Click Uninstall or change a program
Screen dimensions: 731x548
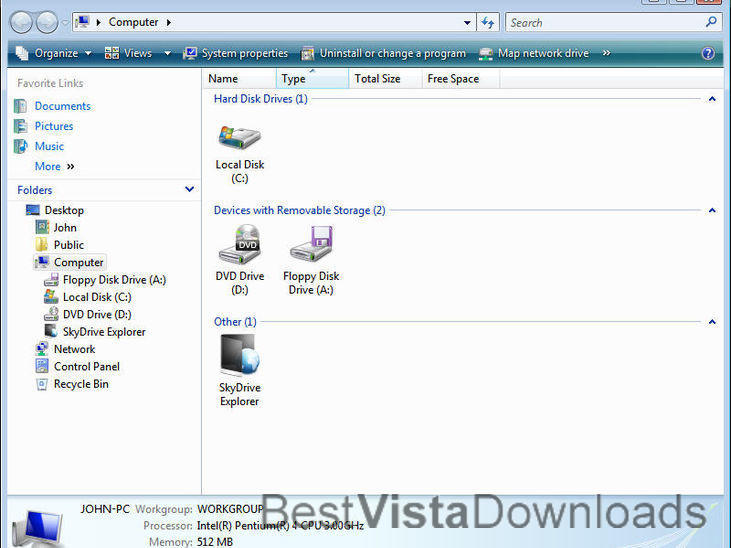pyautogui.click(x=383, y=53)
